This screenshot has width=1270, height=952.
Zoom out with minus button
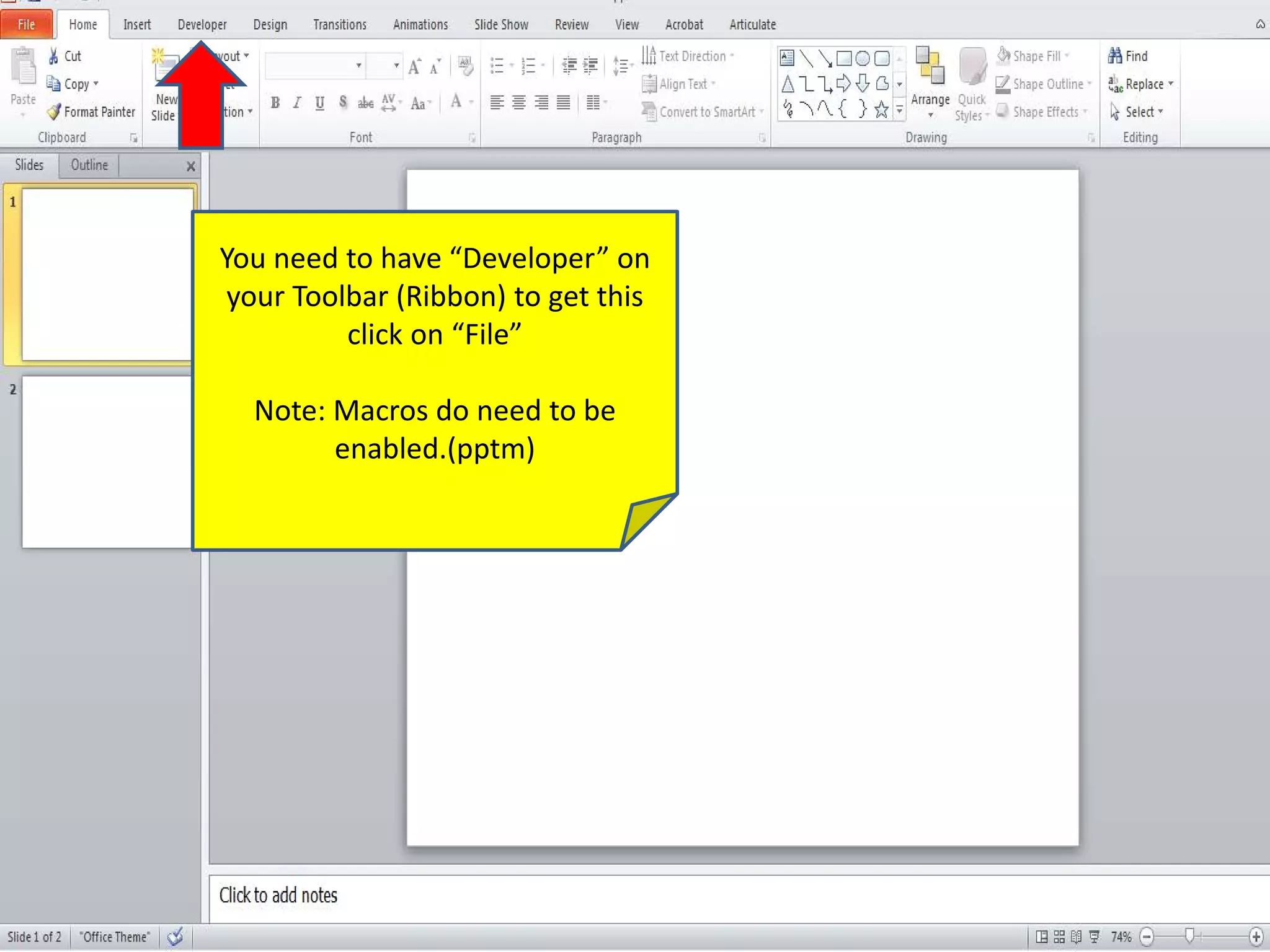click(1147, 937)
